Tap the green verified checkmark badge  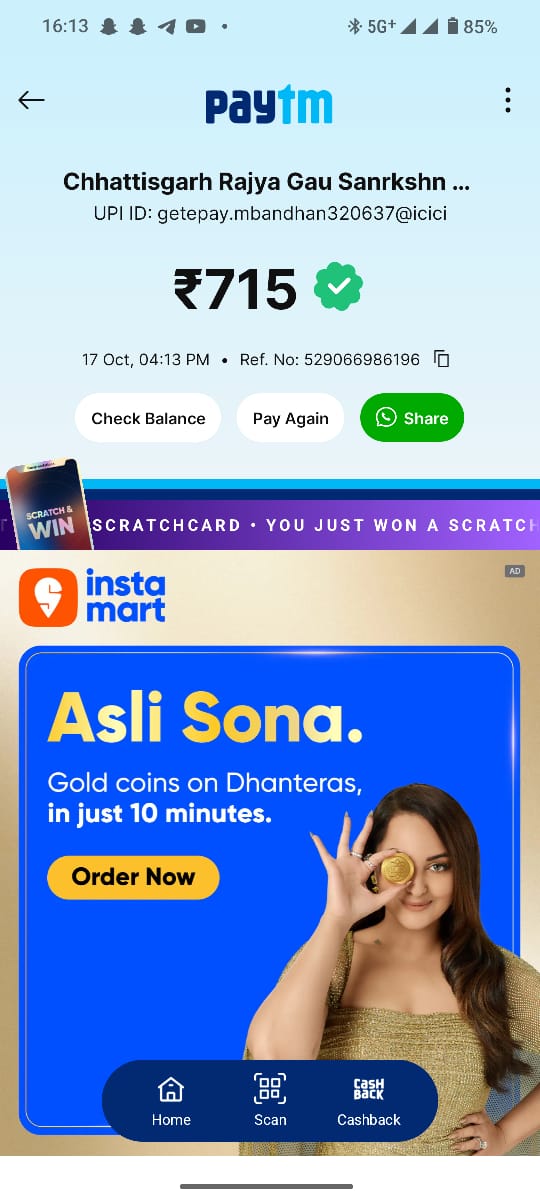tap(338, 288)
